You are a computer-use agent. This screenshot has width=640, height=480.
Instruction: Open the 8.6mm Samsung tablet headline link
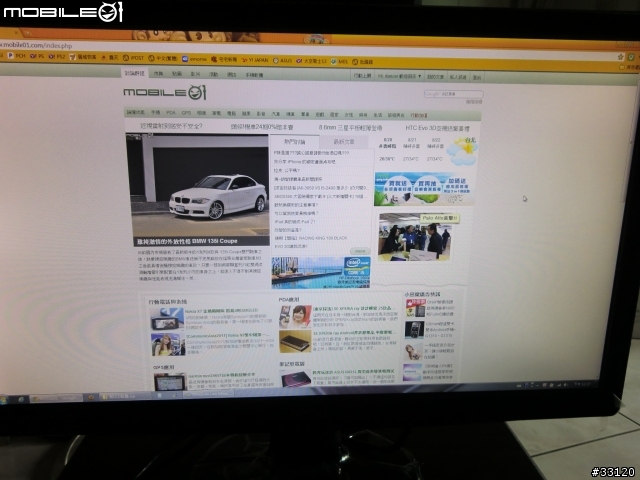(350, 128)
